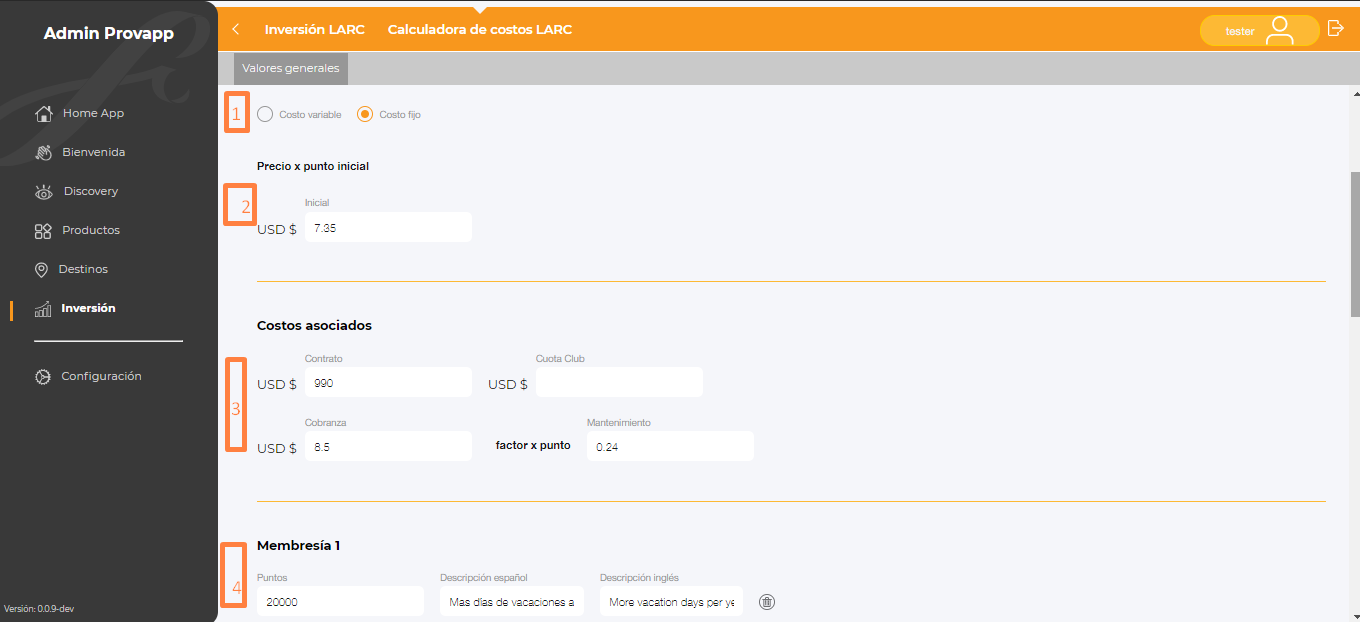Click the tester user avatar icon
1360x622 pixels.
click(x=1279, y=30)
